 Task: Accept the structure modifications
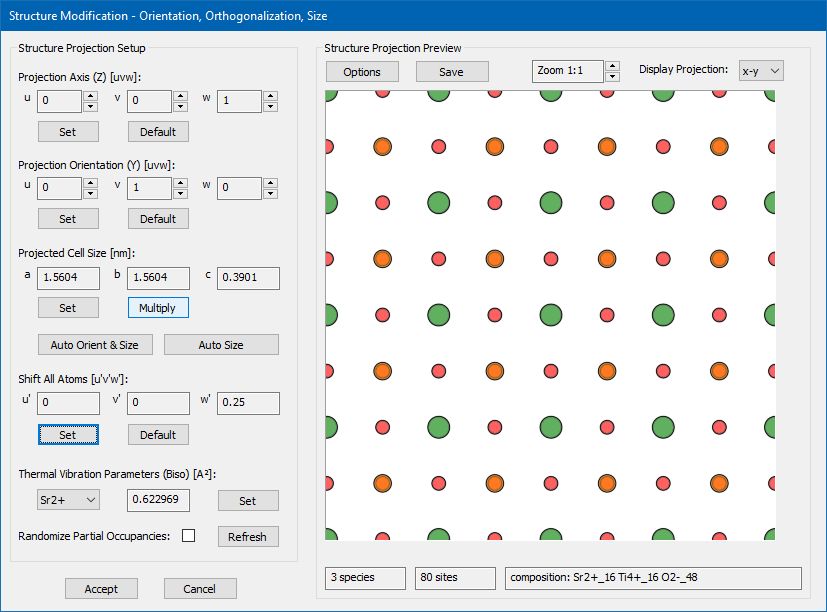click(x=101, y=588)
